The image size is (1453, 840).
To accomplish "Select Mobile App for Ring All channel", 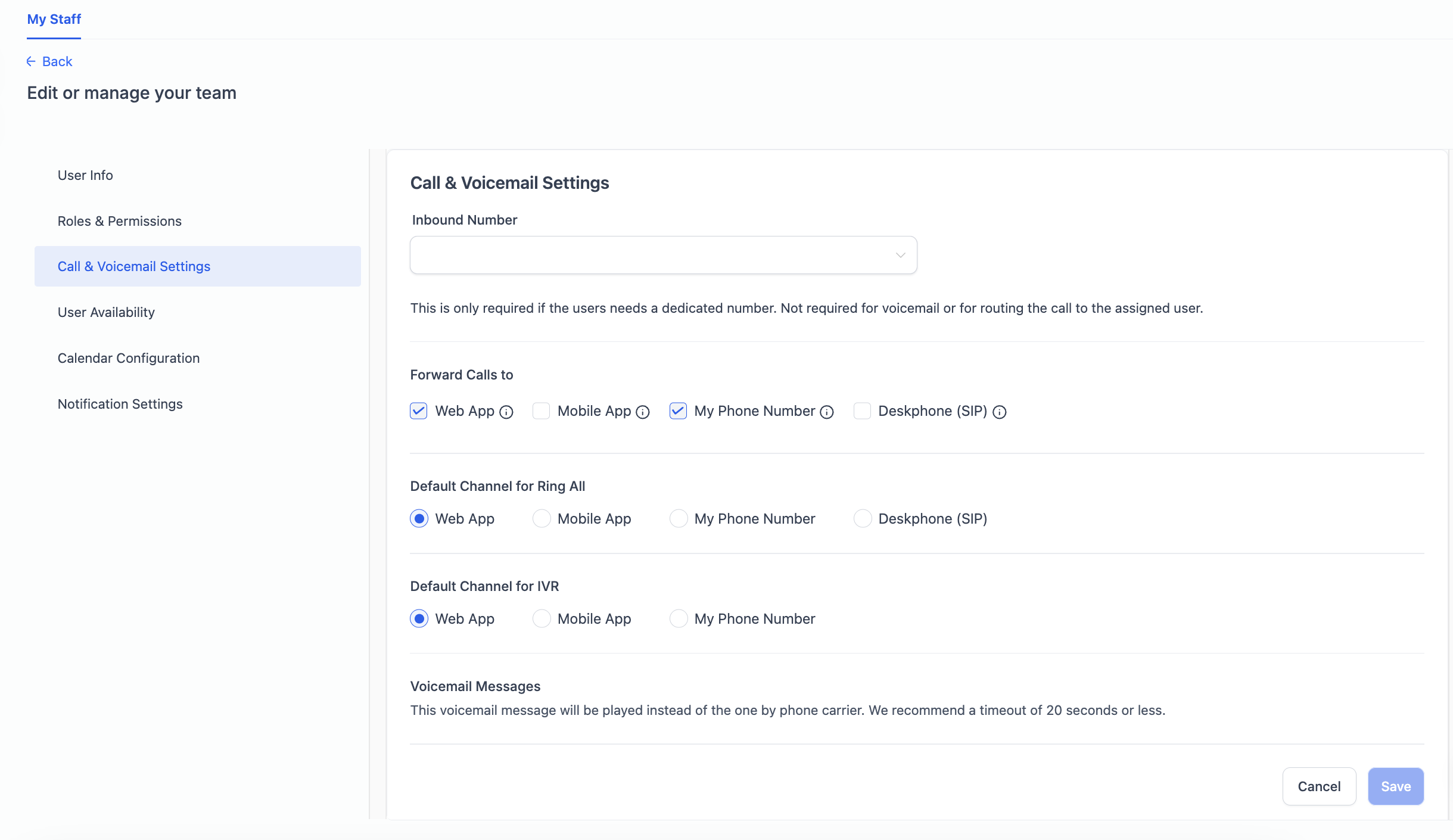I will click(x=542, y=518).
